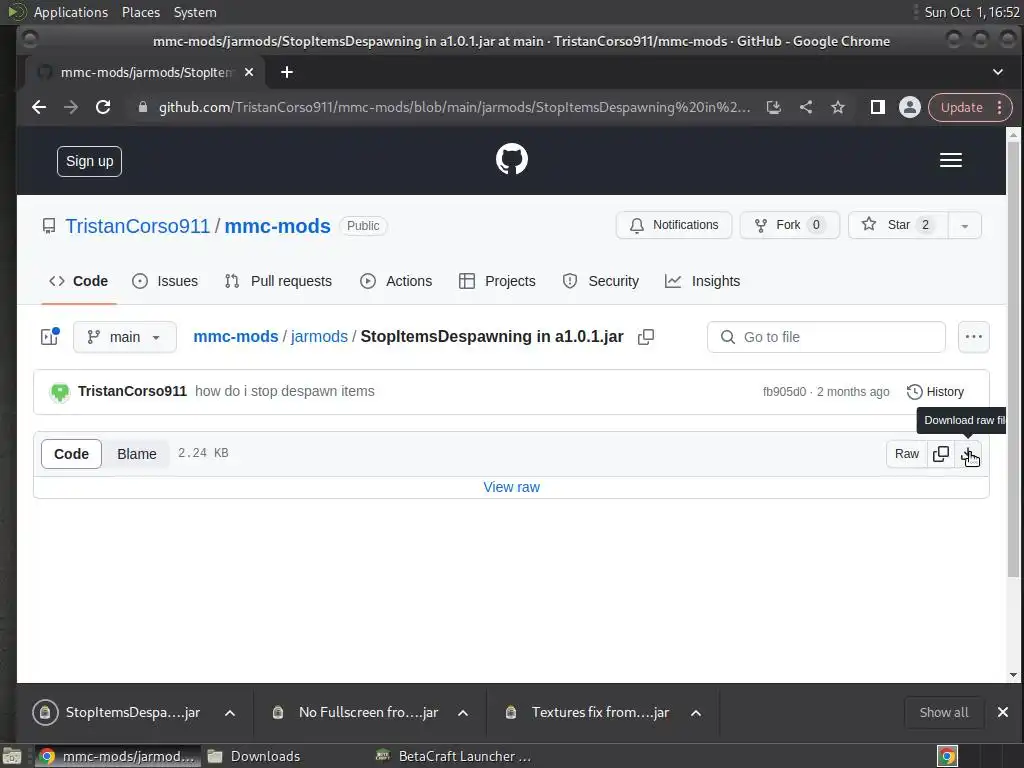Star the mmc-mods repository
The height and width of the screenshot is (768, 1024).
[898, 225]
